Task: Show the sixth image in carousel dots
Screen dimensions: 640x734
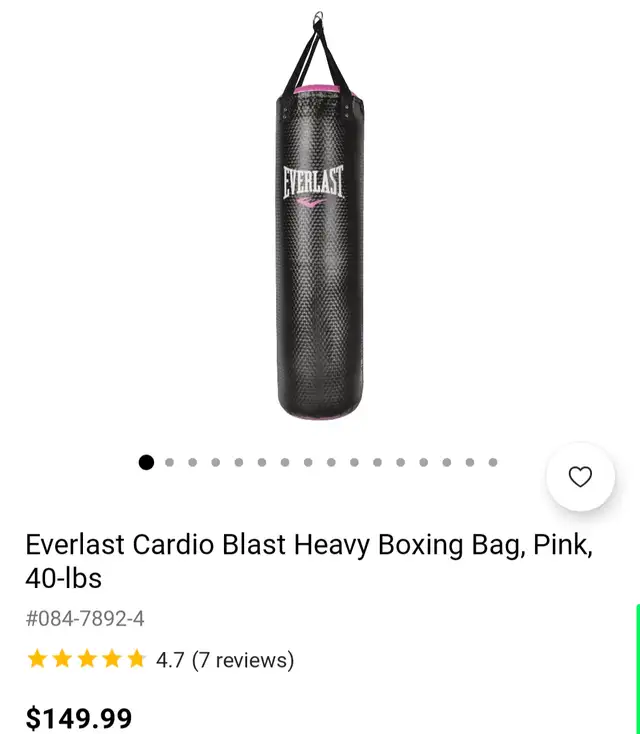Action: pos(262,462)
